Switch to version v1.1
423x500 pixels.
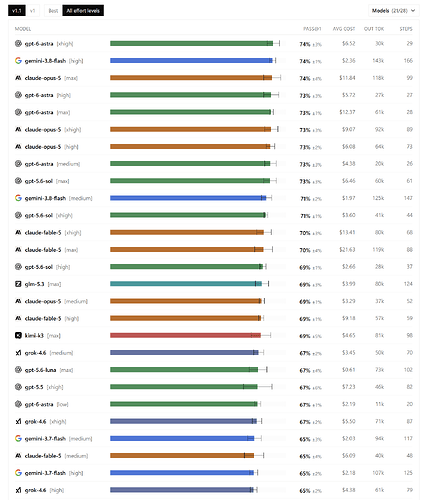tap(17, 11)
